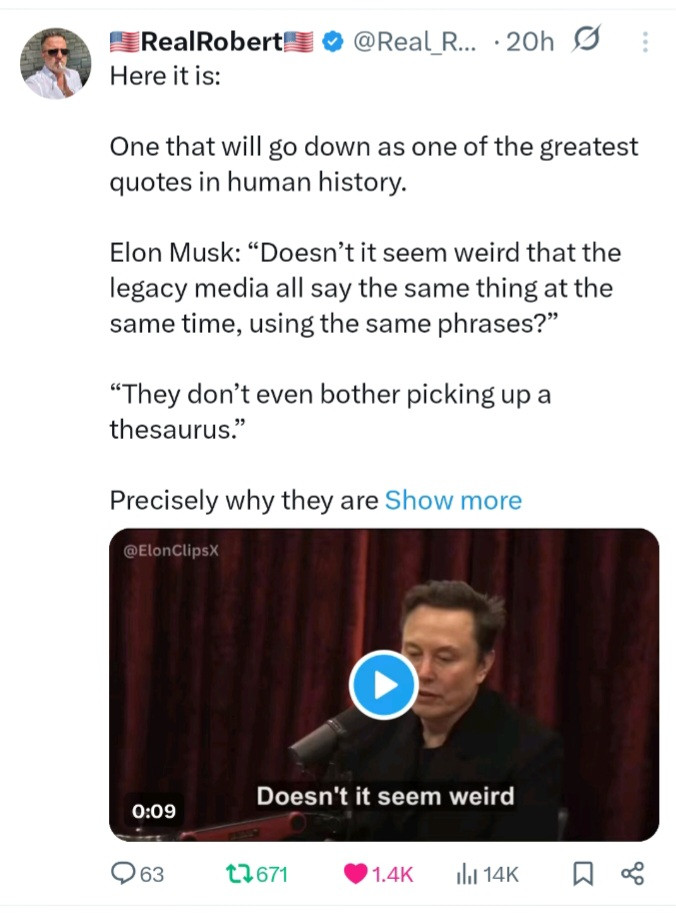Click the 20h post timestamp

coord(530,42)
